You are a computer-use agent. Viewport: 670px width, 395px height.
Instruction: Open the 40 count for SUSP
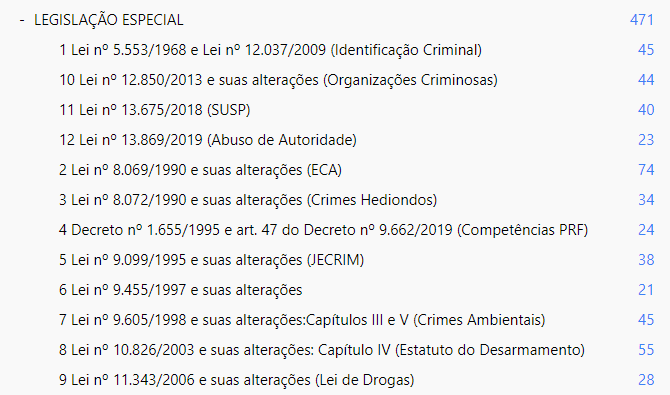point(646,110)
